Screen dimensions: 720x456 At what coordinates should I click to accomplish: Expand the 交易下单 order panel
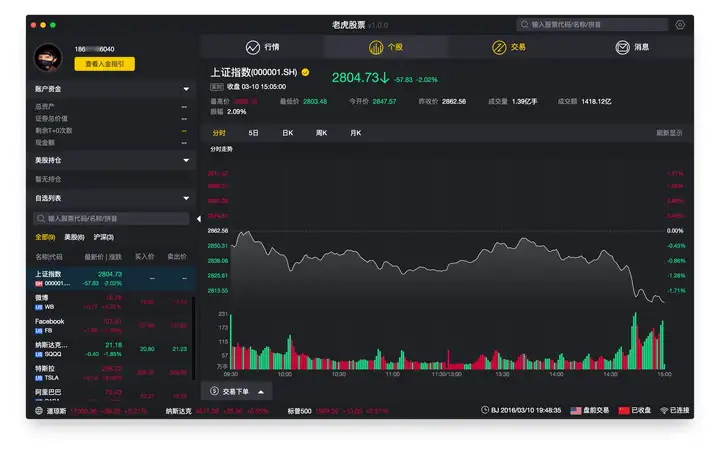tap(236, 392)
